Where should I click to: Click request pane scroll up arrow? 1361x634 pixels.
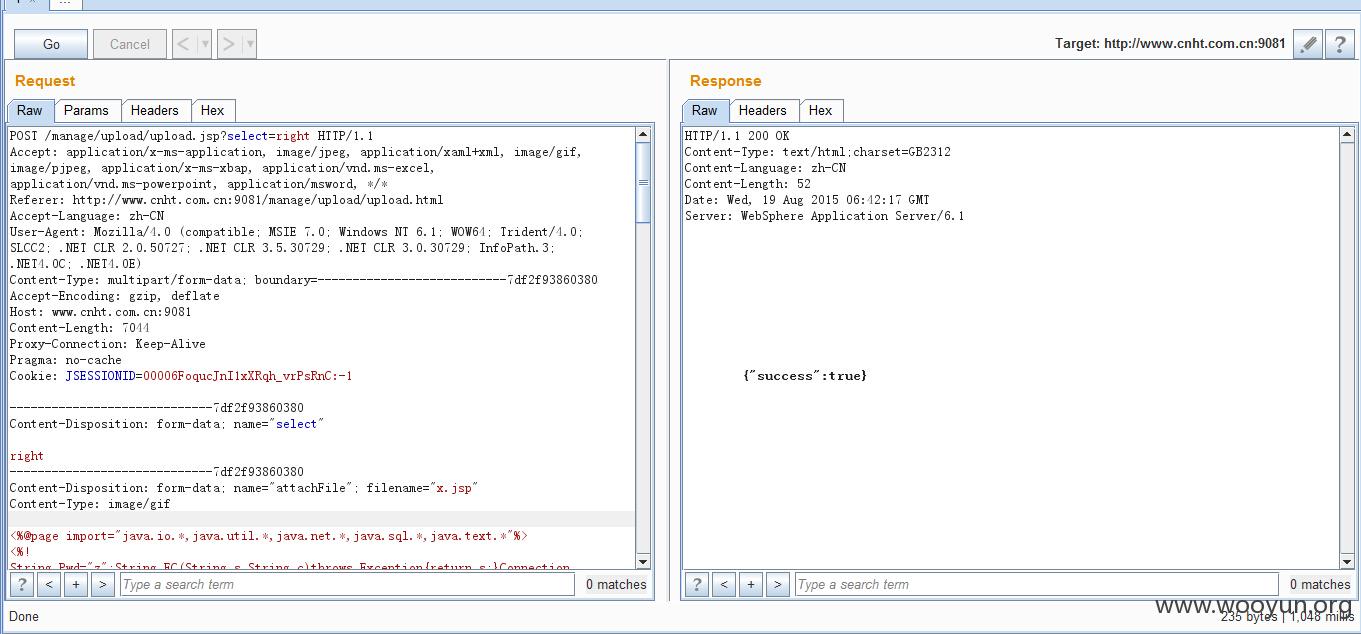tap(643, 135)
